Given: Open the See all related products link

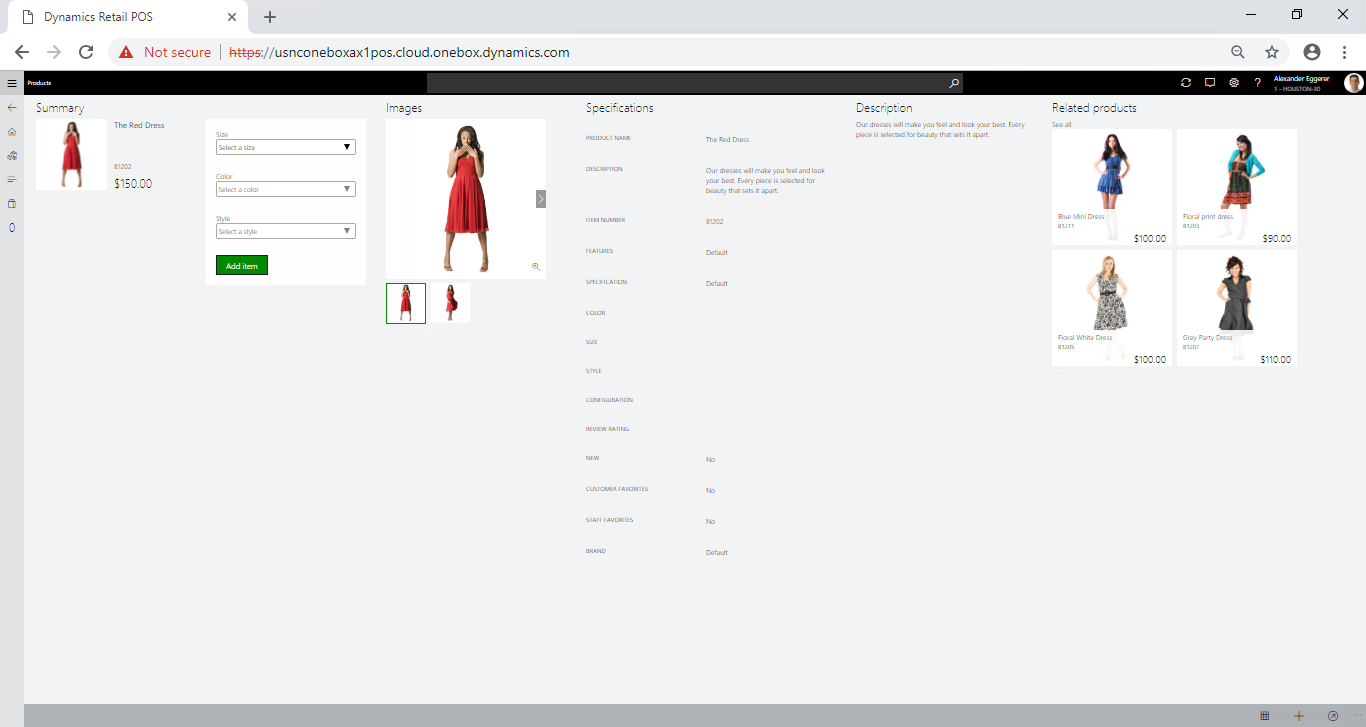Looking at the screenshot, I should 1060,124.
